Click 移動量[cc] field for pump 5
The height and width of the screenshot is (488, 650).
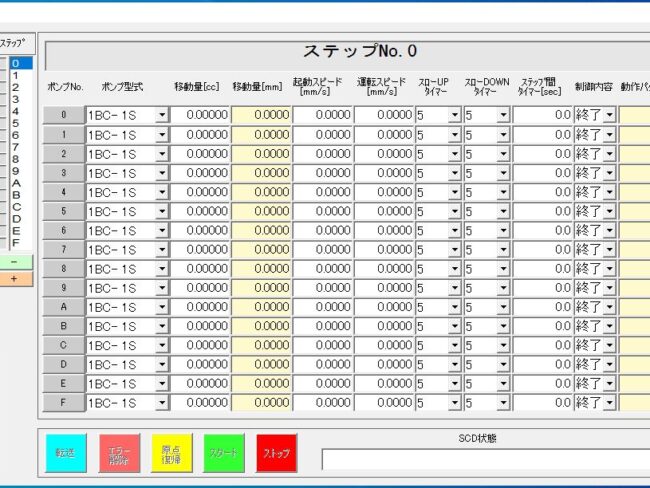(x=200, y=211)
